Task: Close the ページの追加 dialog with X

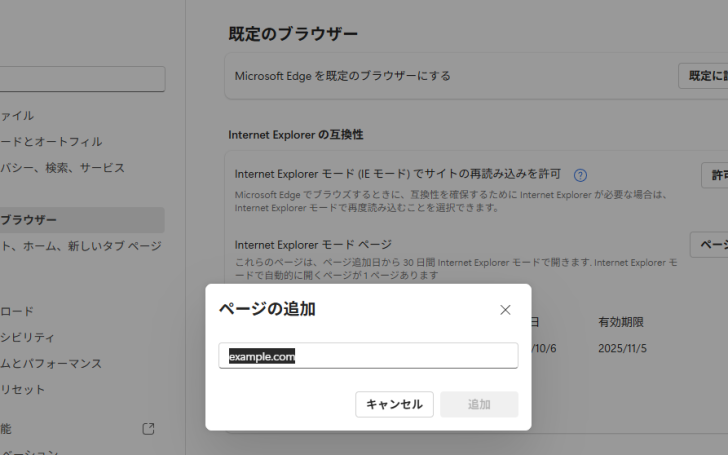Action: click(505, 310)
